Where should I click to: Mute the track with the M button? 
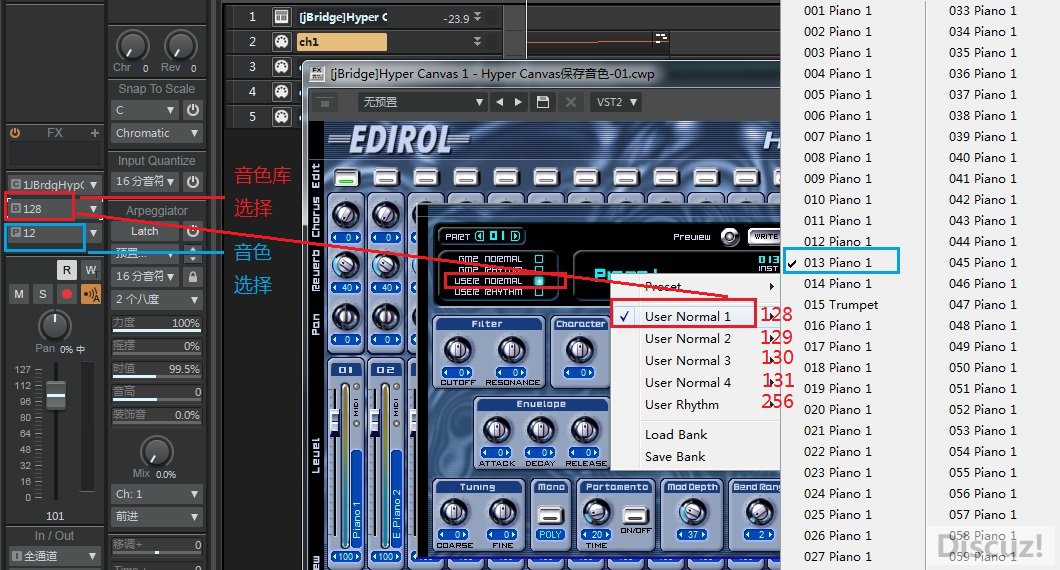[x=19, y=294]
